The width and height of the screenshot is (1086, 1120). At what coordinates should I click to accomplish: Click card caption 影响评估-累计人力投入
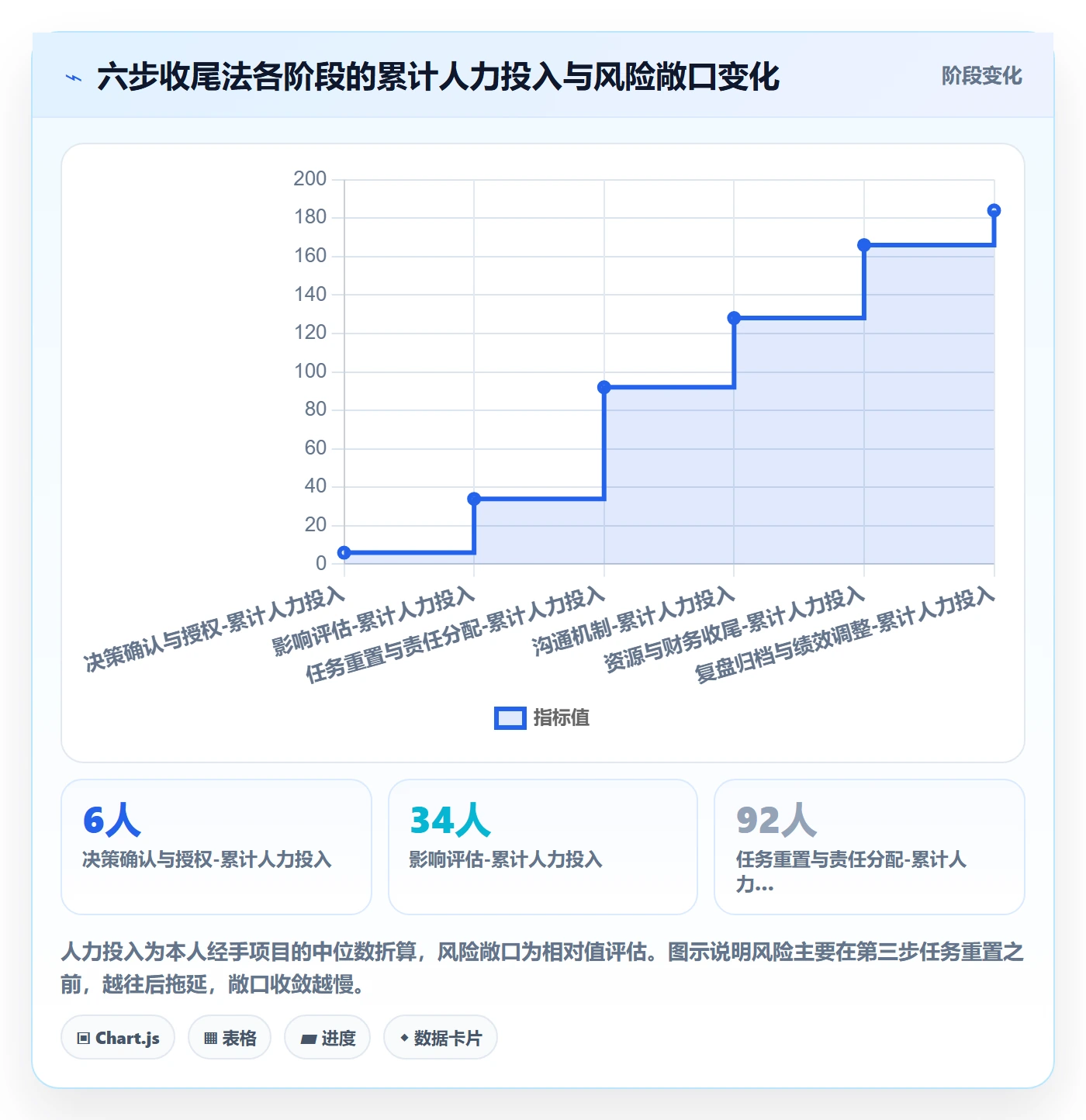(x=506, y=859)
